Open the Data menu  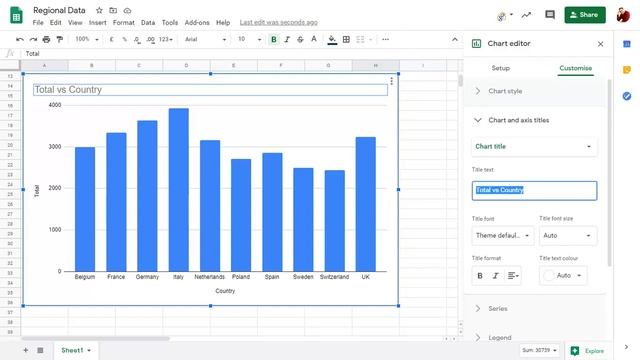tap(148, 22)
